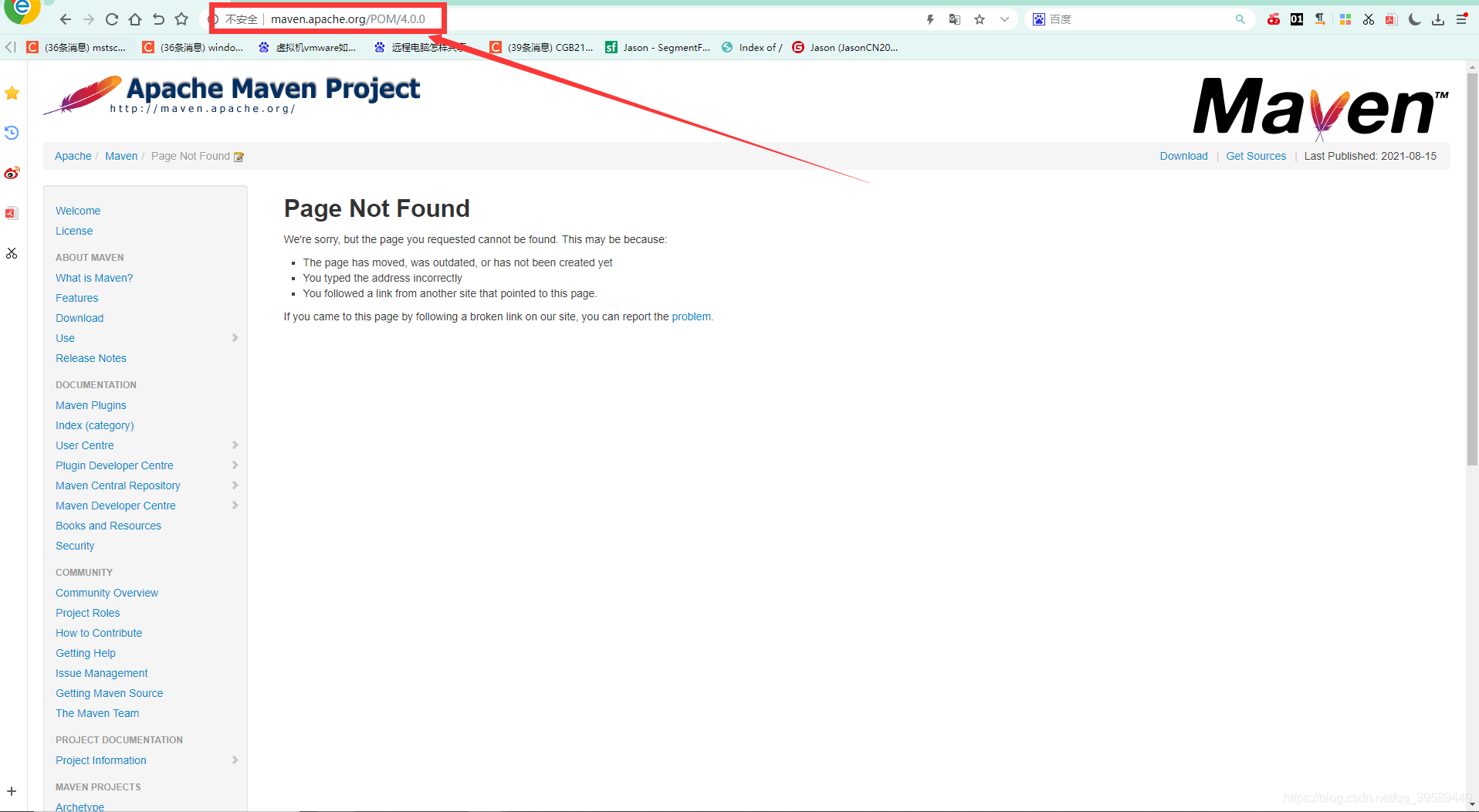This screenshot has height=812, width=1479.
Task: Collapse bookmarks bar with left arrow icon
Action: pyautogui.click(x=10, y=47)
